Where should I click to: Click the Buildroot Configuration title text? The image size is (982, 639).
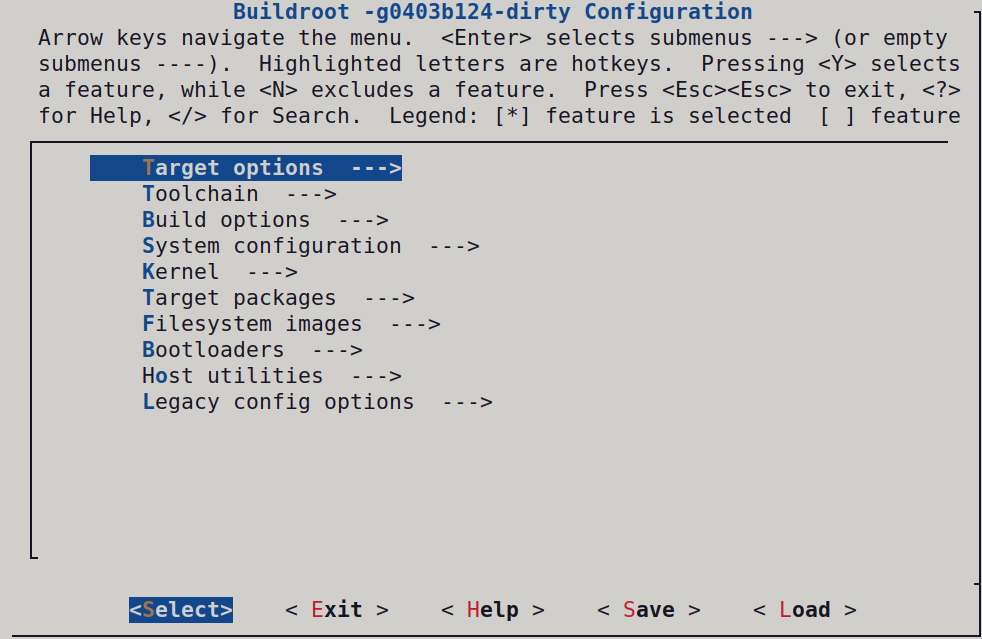pos(492,13)
